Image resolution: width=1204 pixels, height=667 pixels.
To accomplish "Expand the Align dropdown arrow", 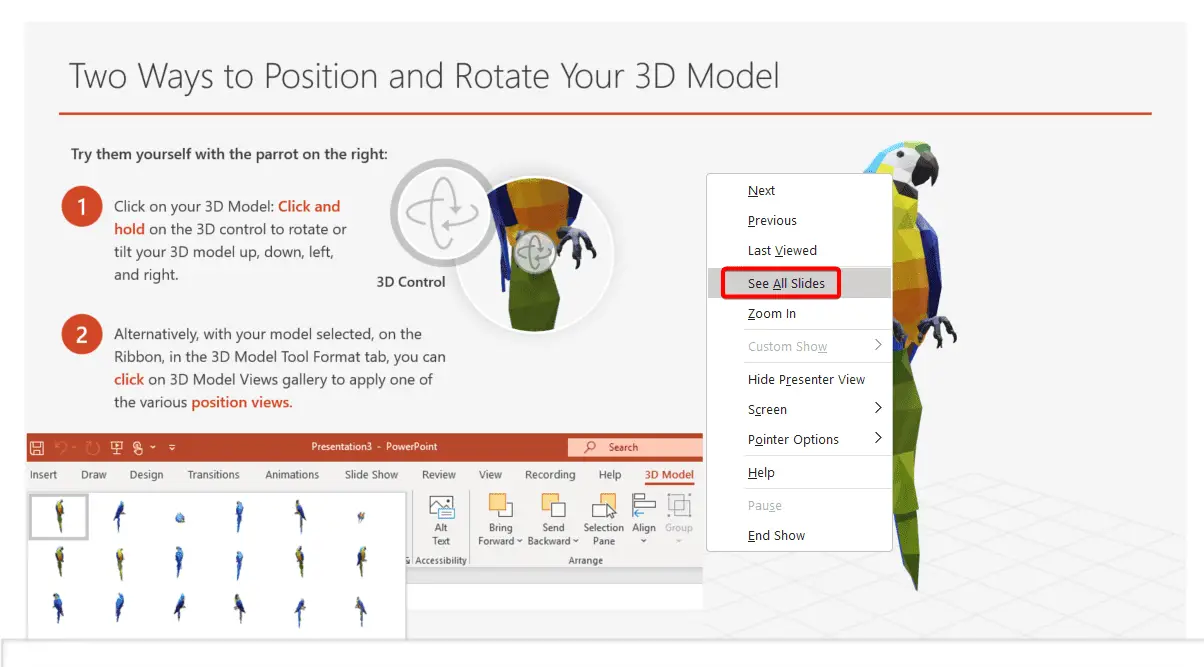I will coord(644,542).
